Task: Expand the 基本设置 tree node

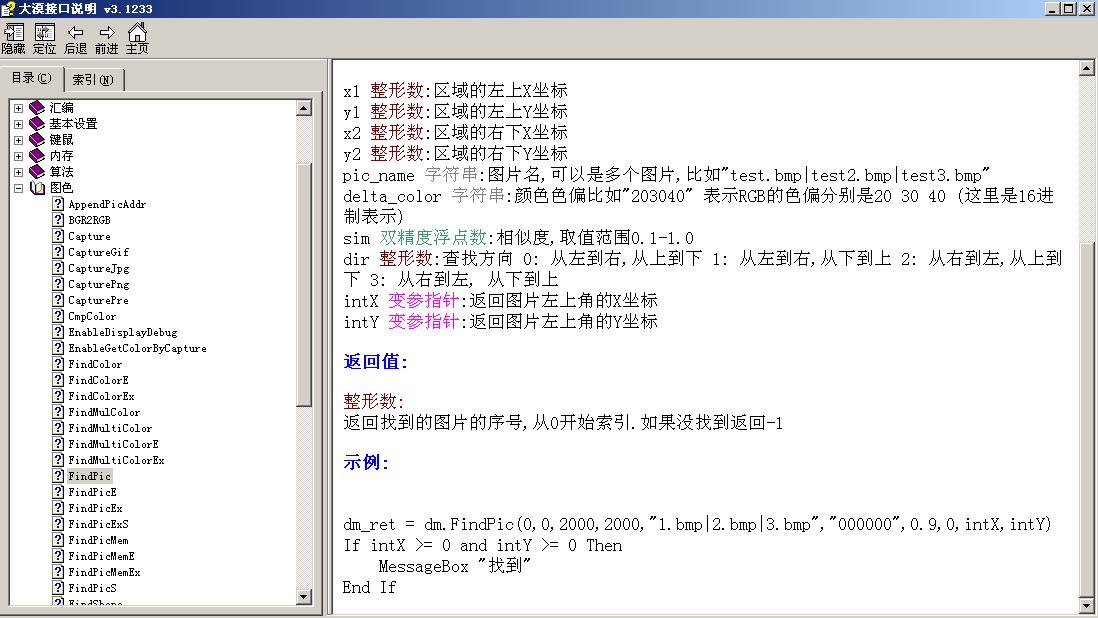Action: click(x=17, y=123)
